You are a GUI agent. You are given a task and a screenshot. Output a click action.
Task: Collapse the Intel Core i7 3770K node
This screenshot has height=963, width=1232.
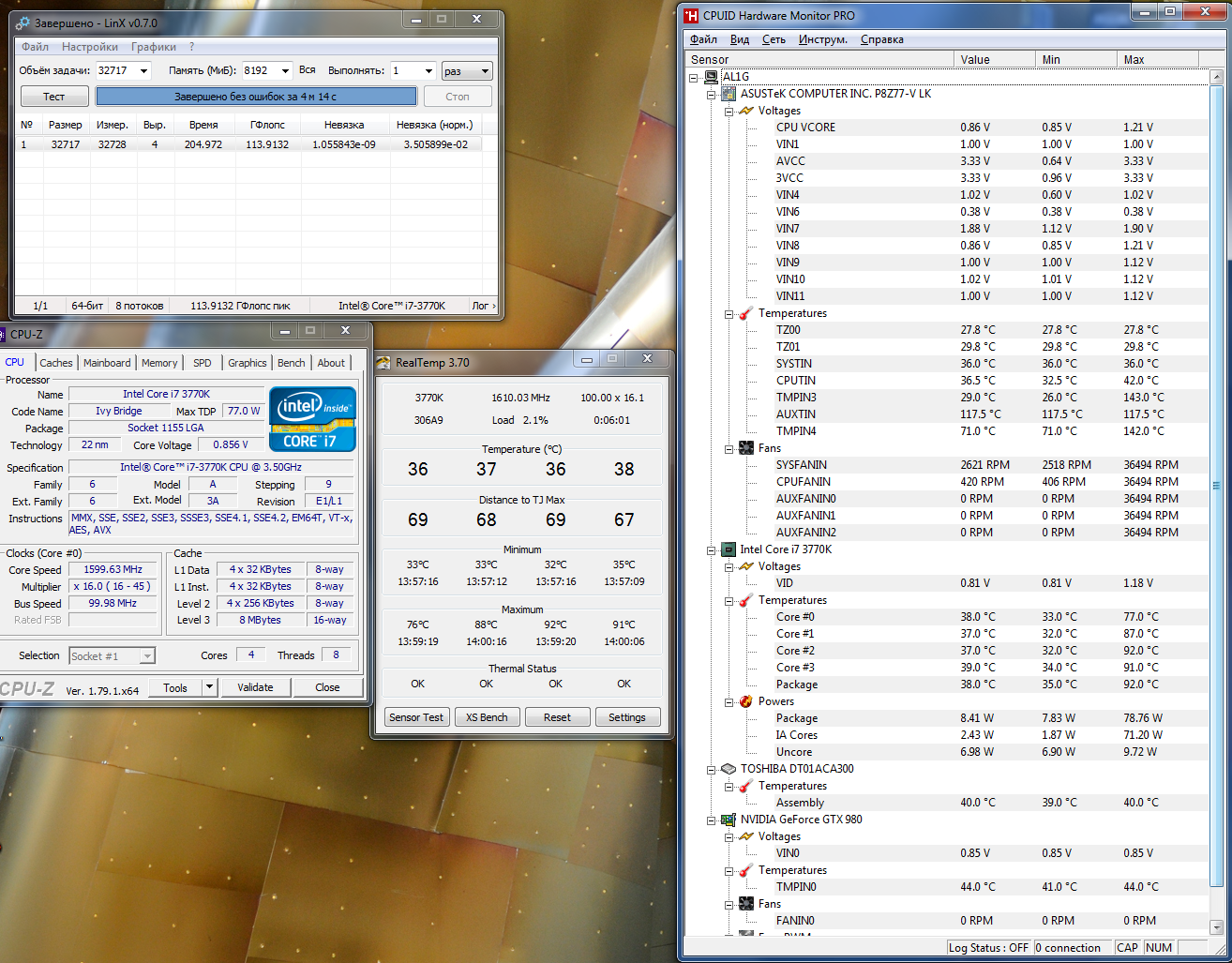pos(712,549)
